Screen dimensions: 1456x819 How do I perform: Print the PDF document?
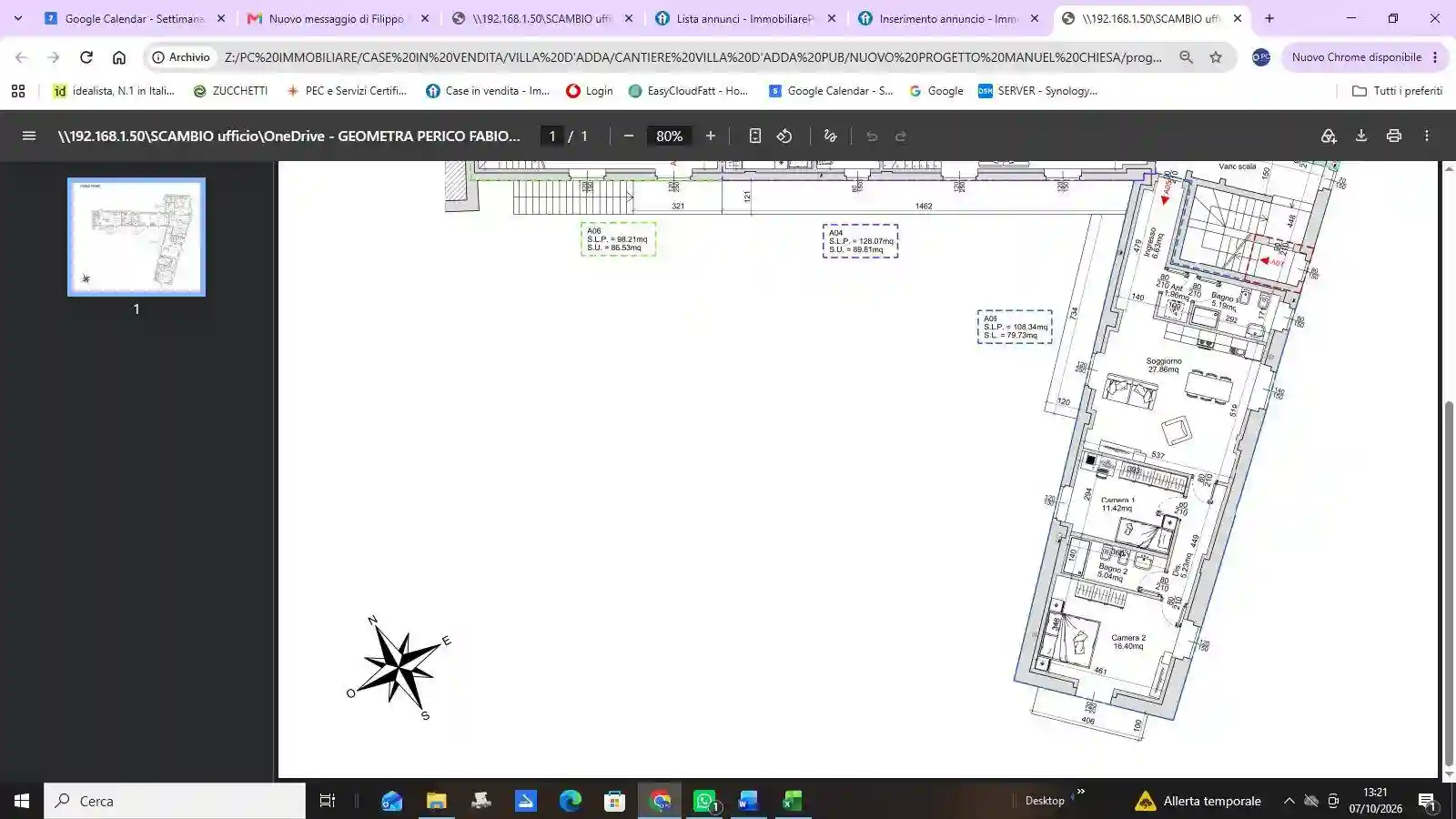point(1394,136)
